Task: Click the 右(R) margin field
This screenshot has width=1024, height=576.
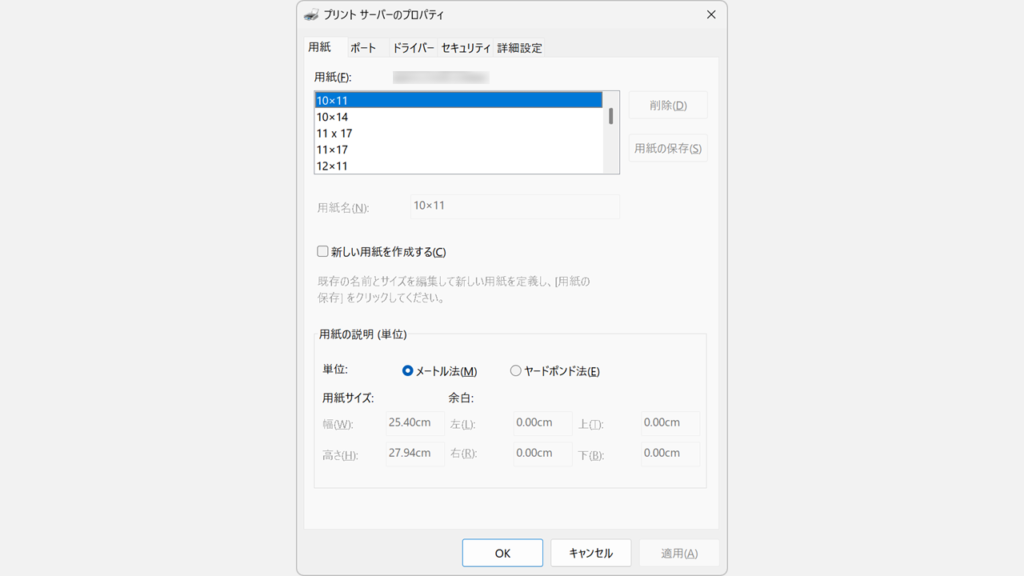Action: [543, 454]
